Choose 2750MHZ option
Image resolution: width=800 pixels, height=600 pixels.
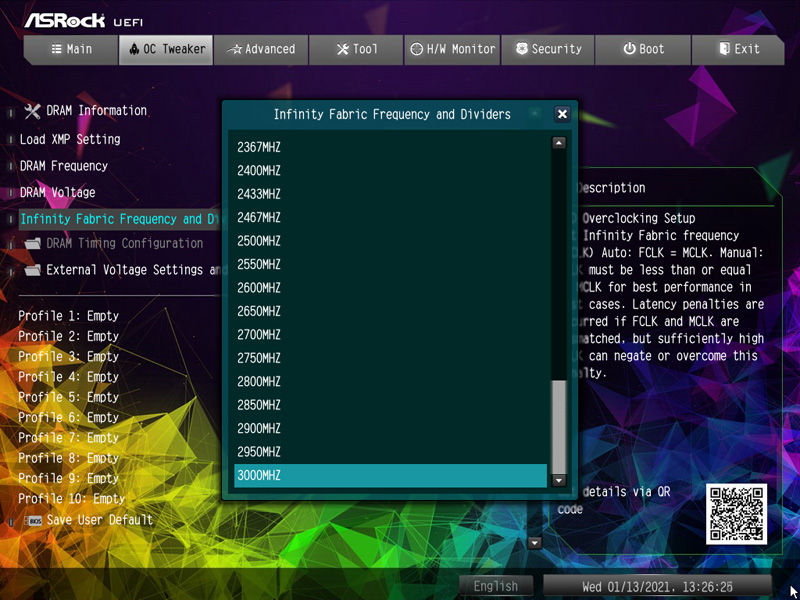[390, 359]
